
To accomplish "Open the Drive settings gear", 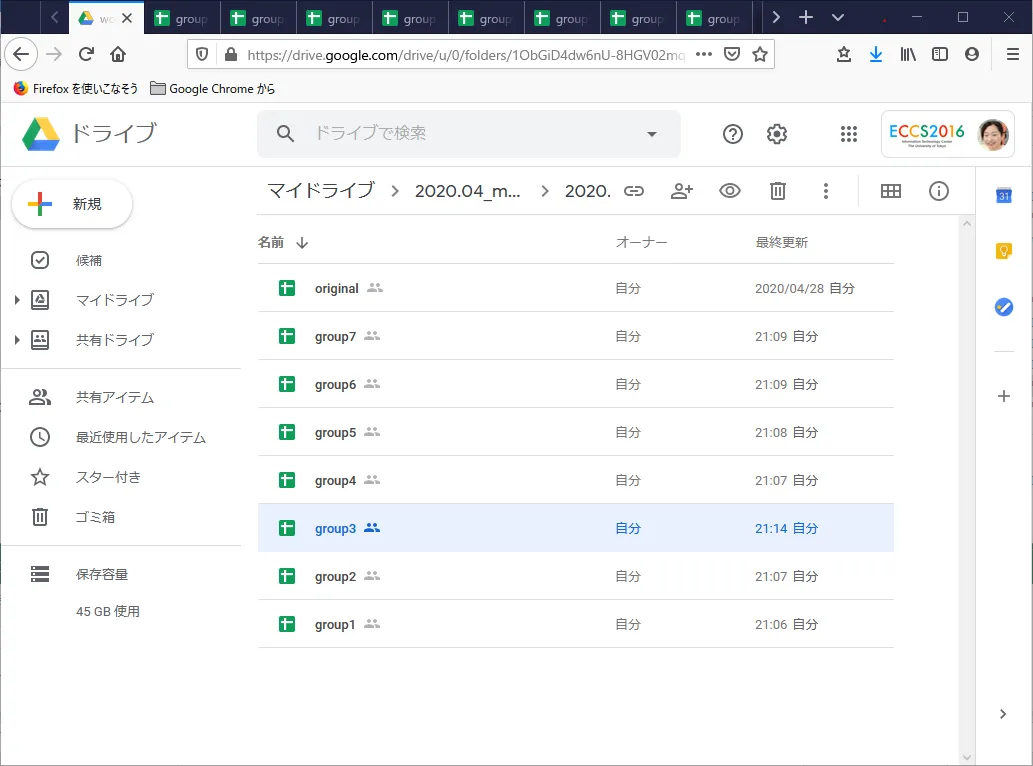I will 777,134.
